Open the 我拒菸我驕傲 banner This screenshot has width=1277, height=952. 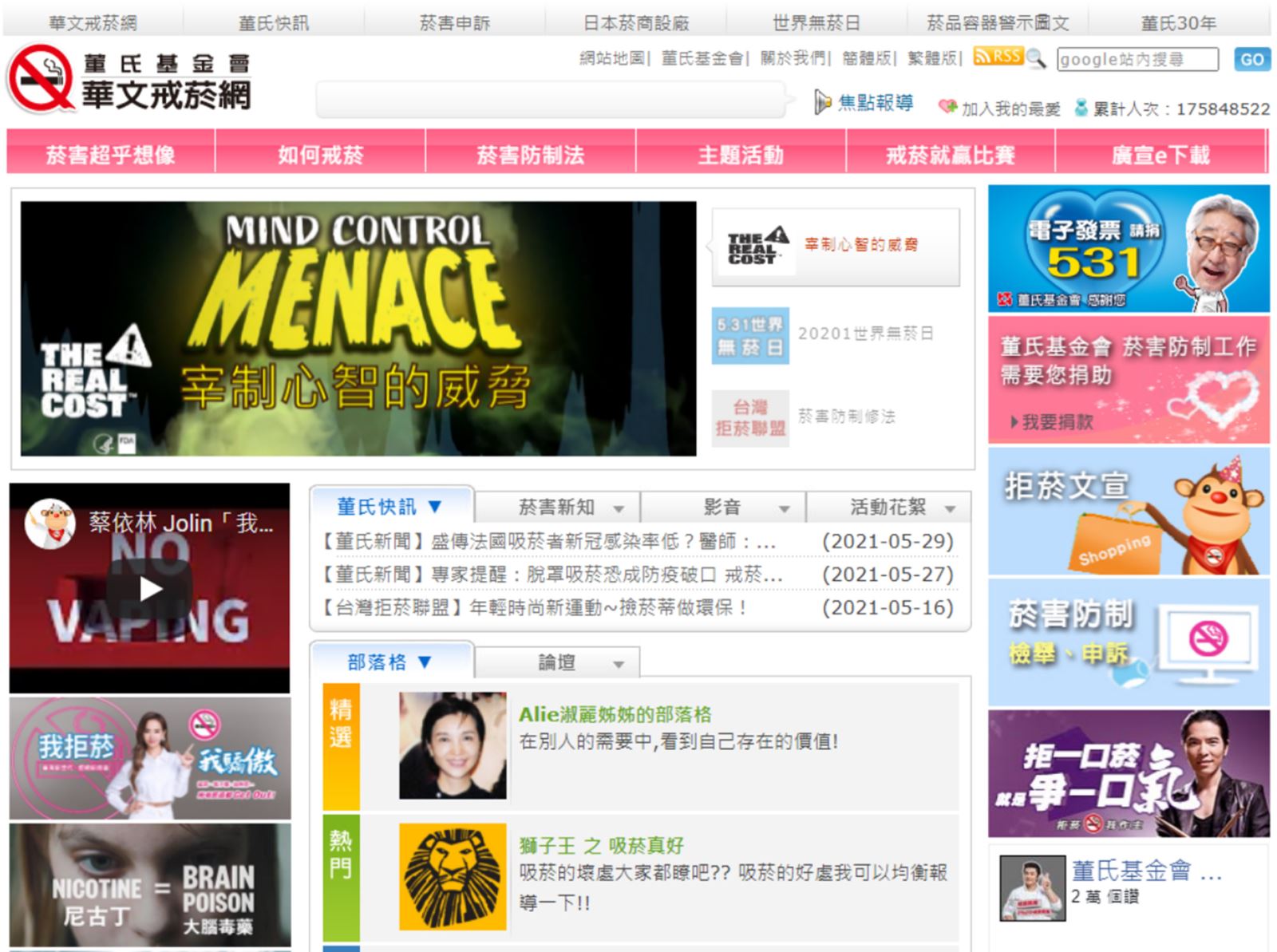coord(150,758)
